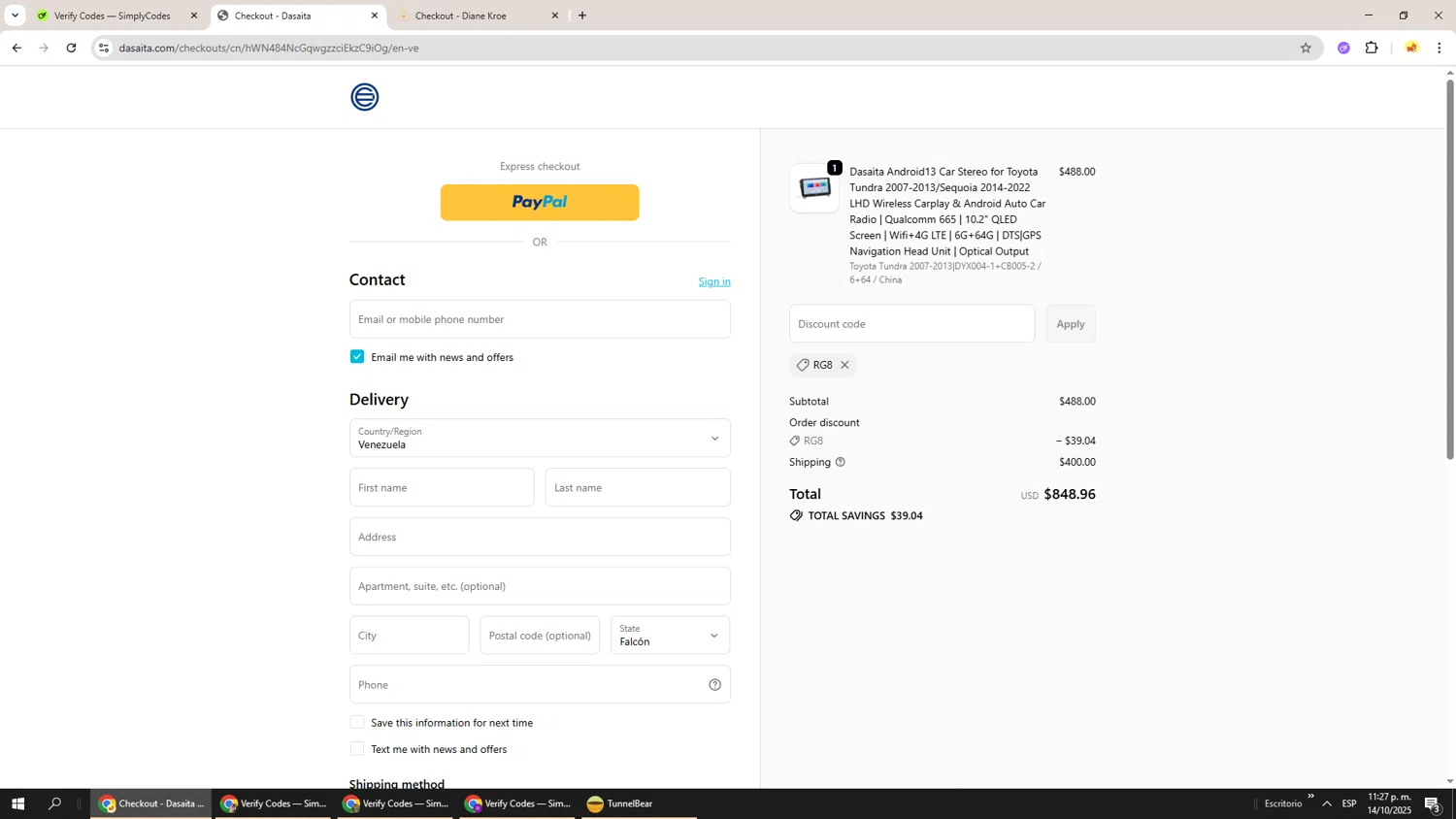The height and width of the screenshot is (819, 1456).
Task: Open the Checkout - Dasaita taskbar window
Action: [151, 803]
